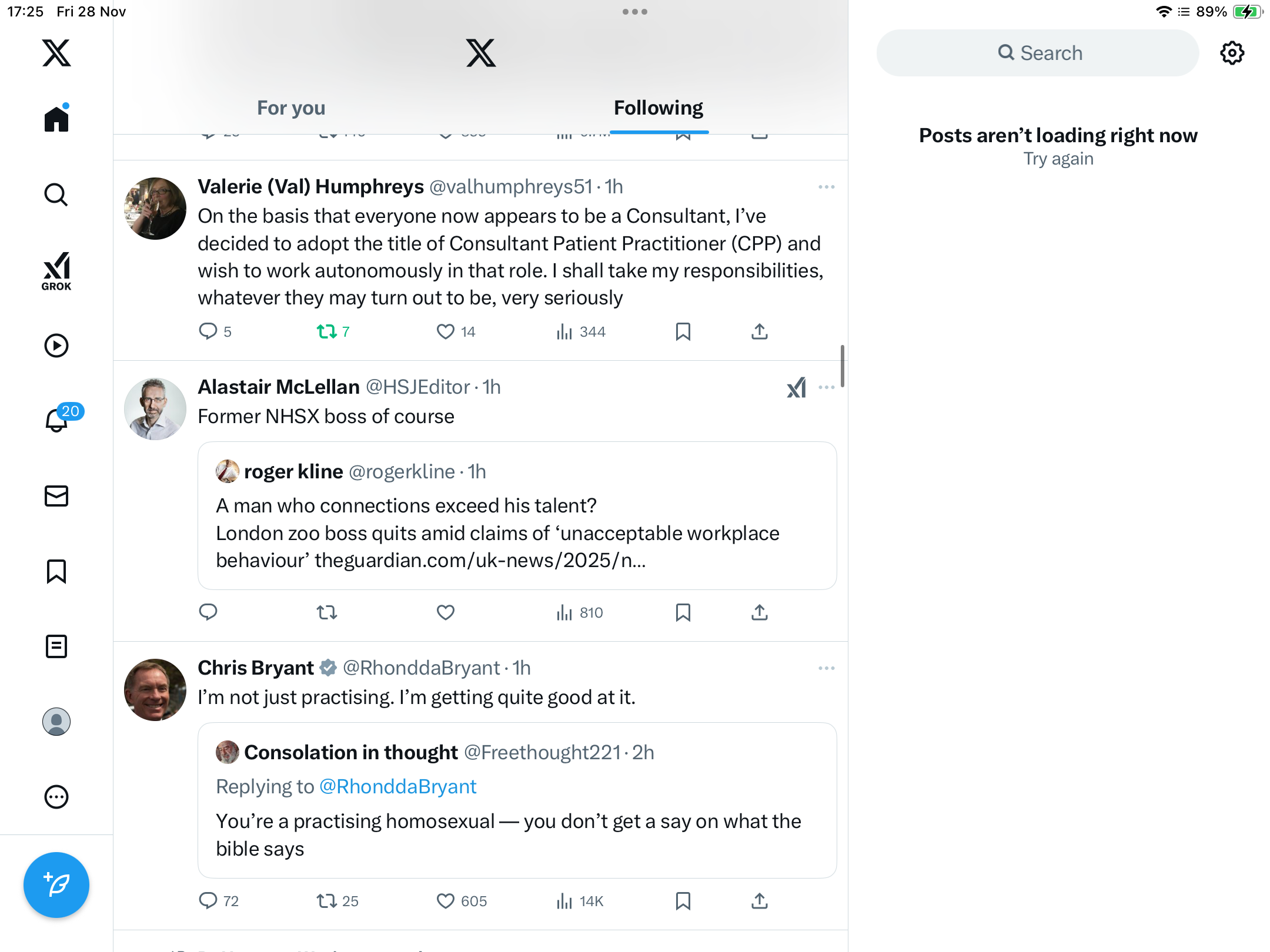Open the sidebar video play icon
The width and height of the screenshot is (1270, 952).
point(56,346)
